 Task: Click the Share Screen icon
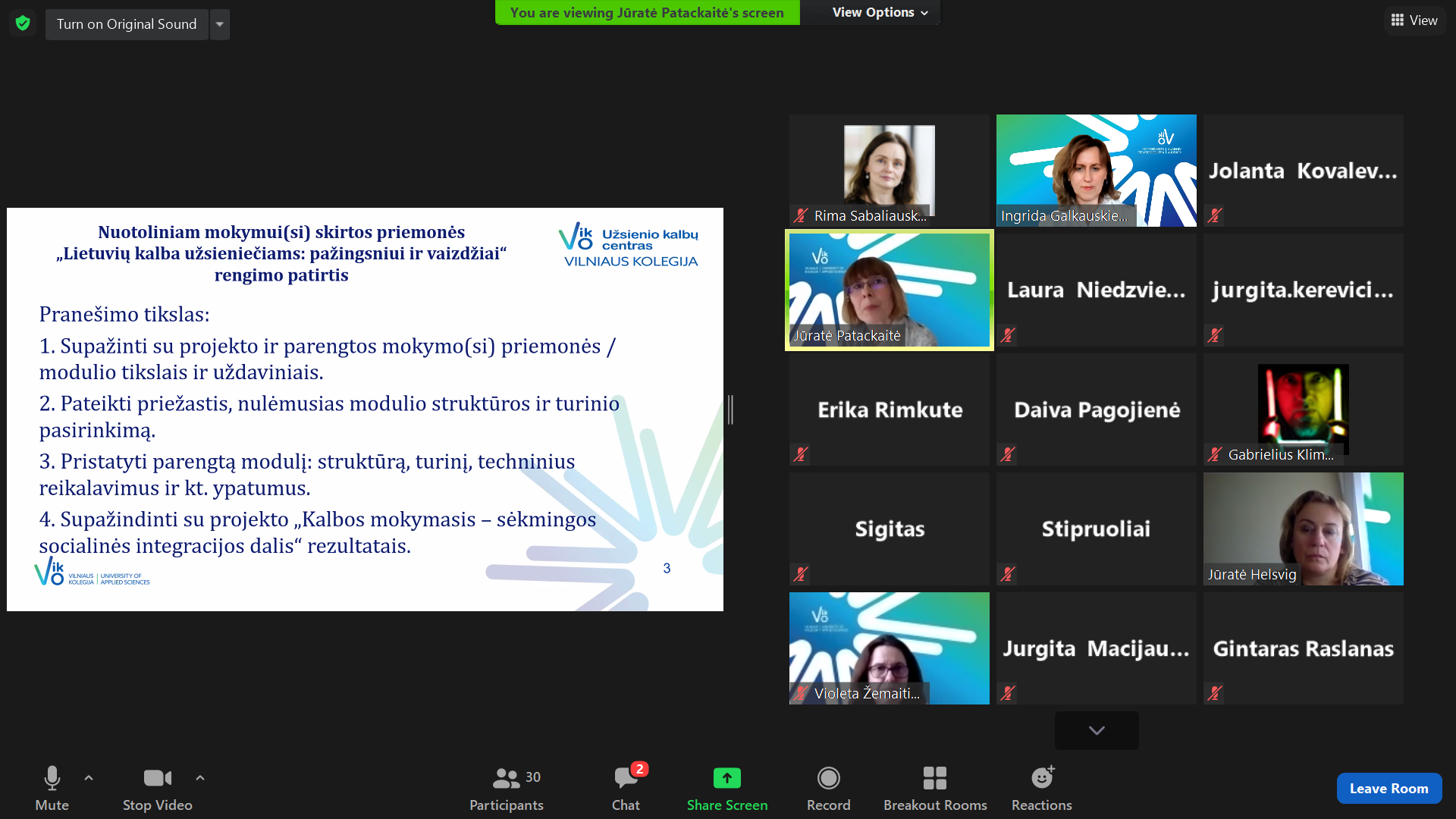coord(726,779)
